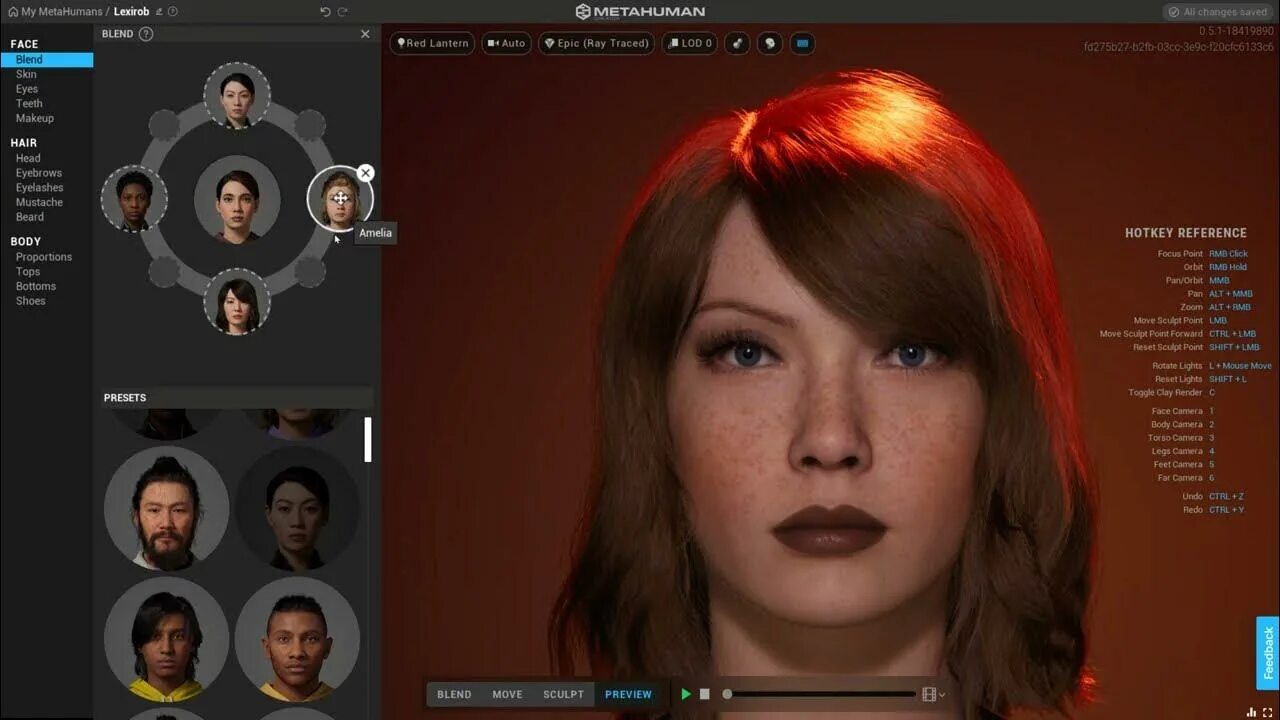This screenshot has height=720, width=1280.
Task: Open the Teeth section
Action: 29,103
